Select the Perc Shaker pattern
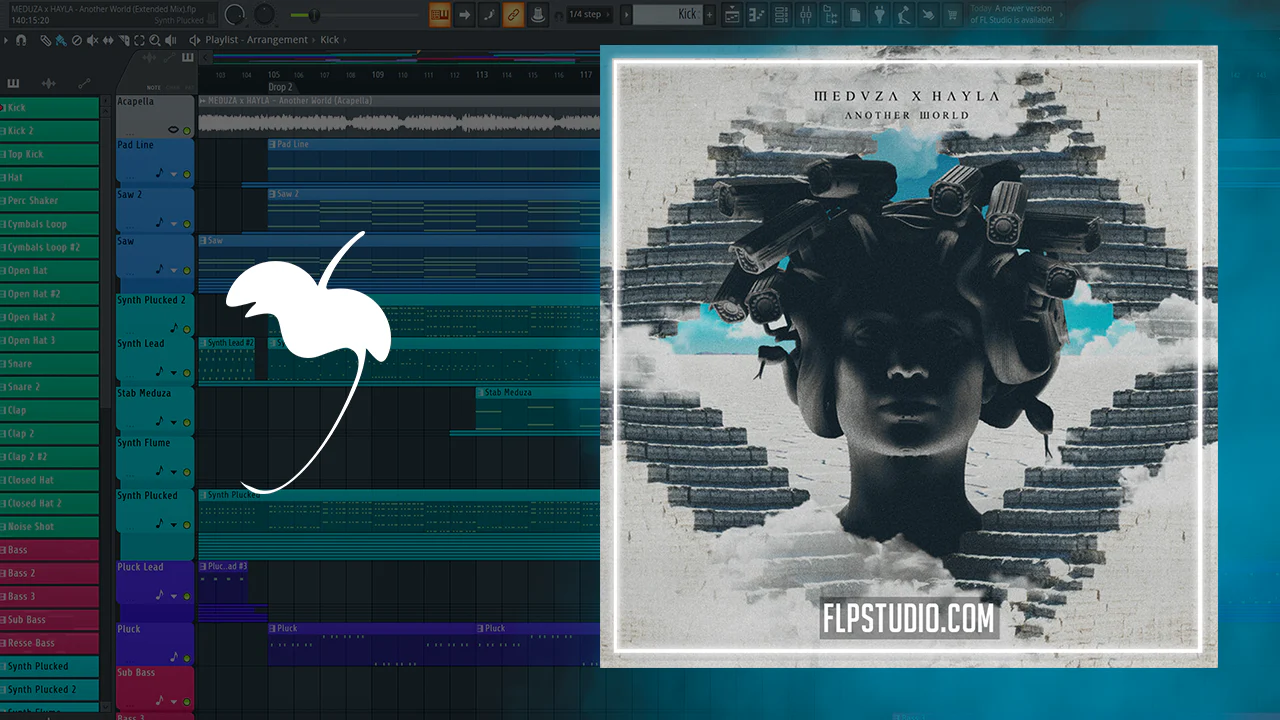 point(50,200)
